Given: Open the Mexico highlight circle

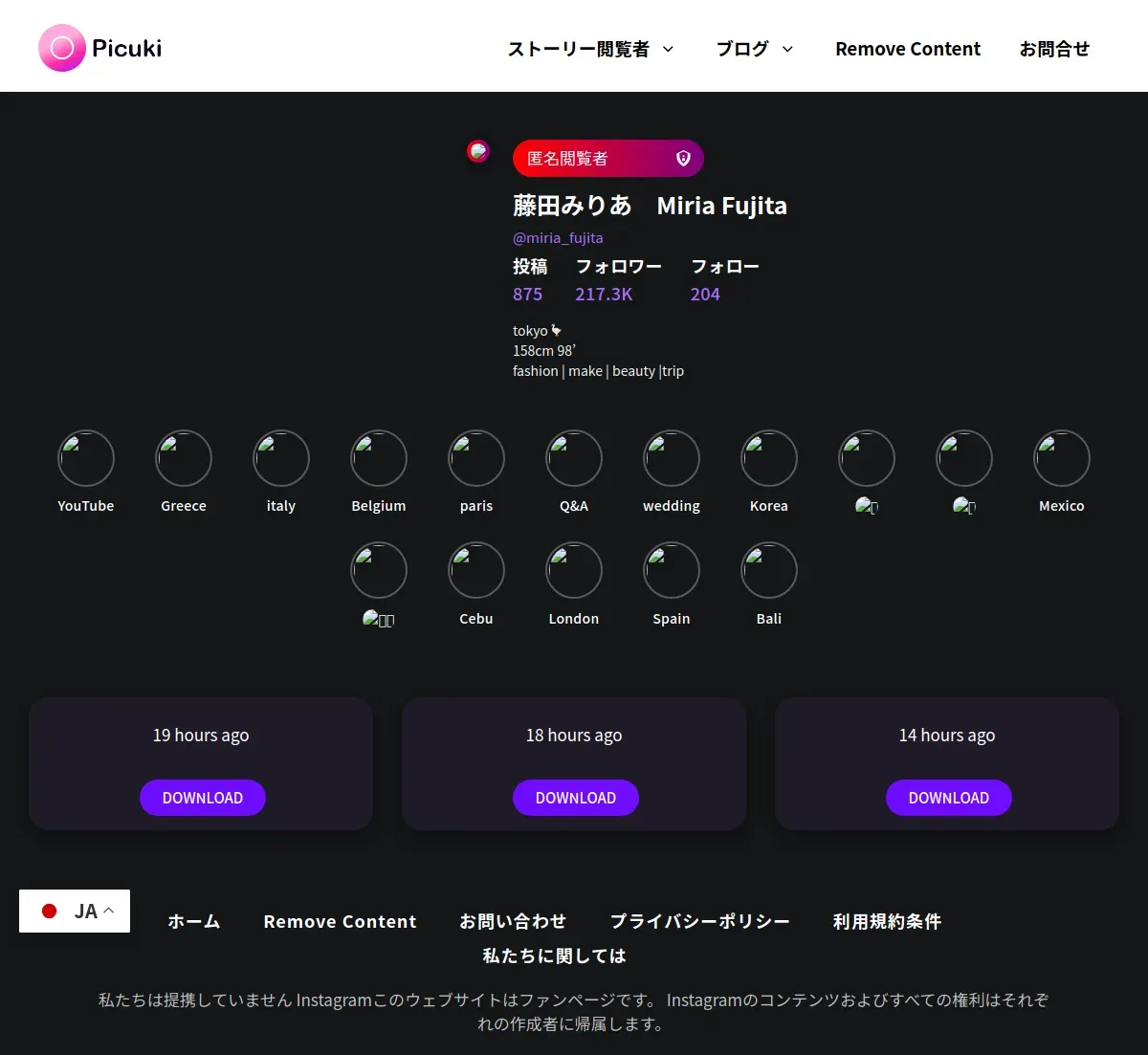Looking at the screenshot, I should coord(1062,458).
